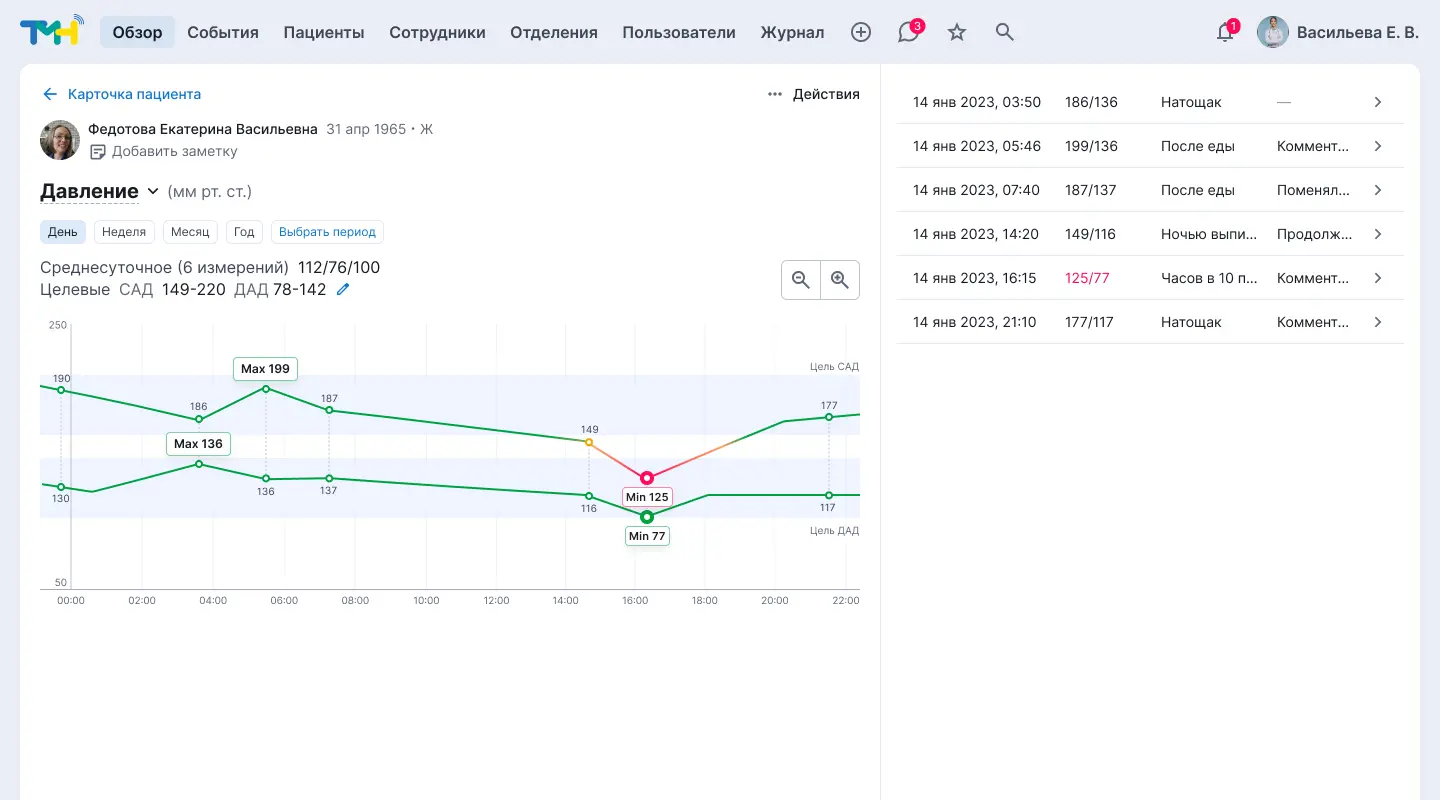Open row arrow for 14 янв 2023, 03:50
1440x800 pixels.
(x=1378, y=102)
